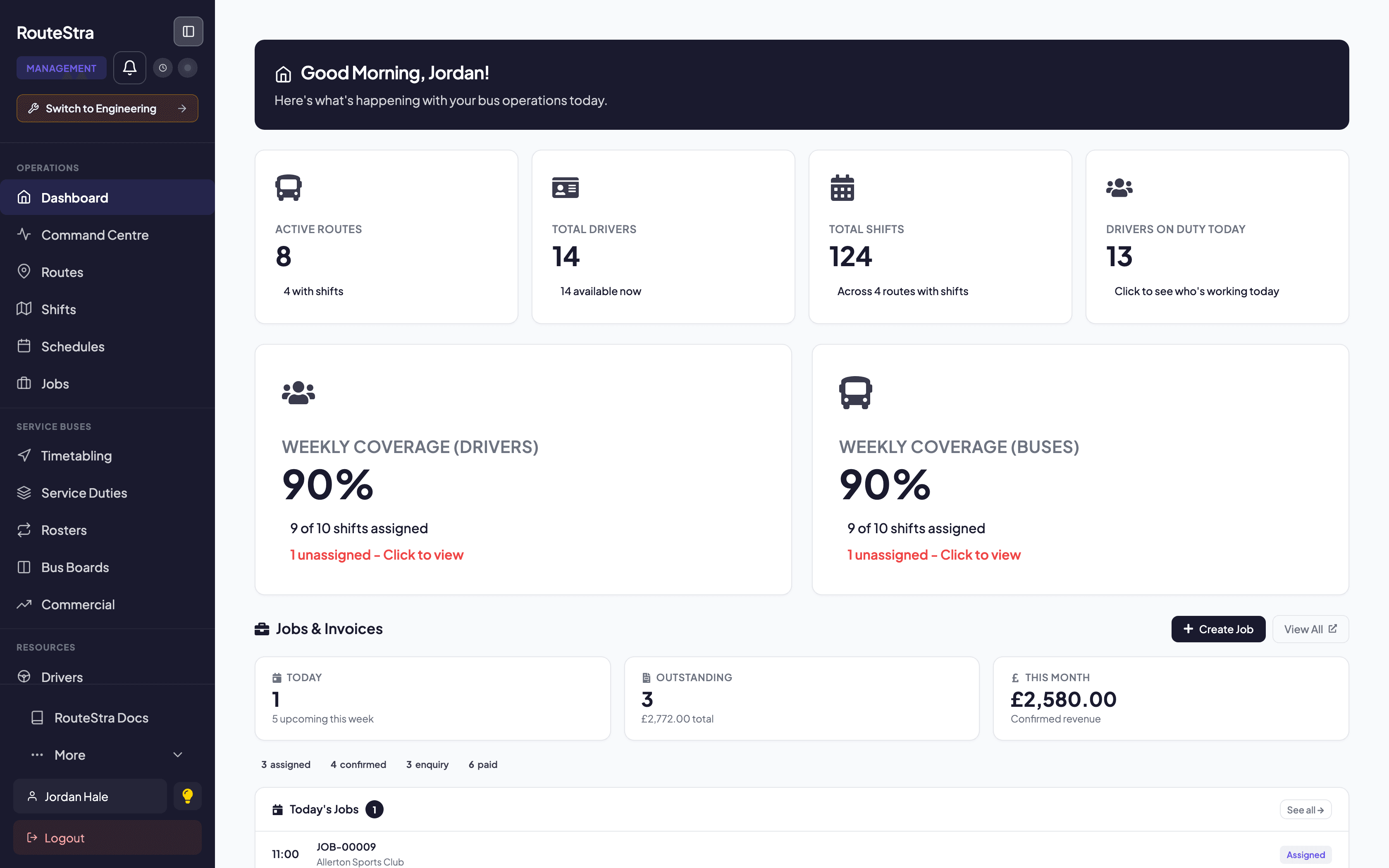The height and width of the screenshot is (868, 1389).
Task: Click the Weekly Coverage Drivers people icon
Action: [298, 393]
